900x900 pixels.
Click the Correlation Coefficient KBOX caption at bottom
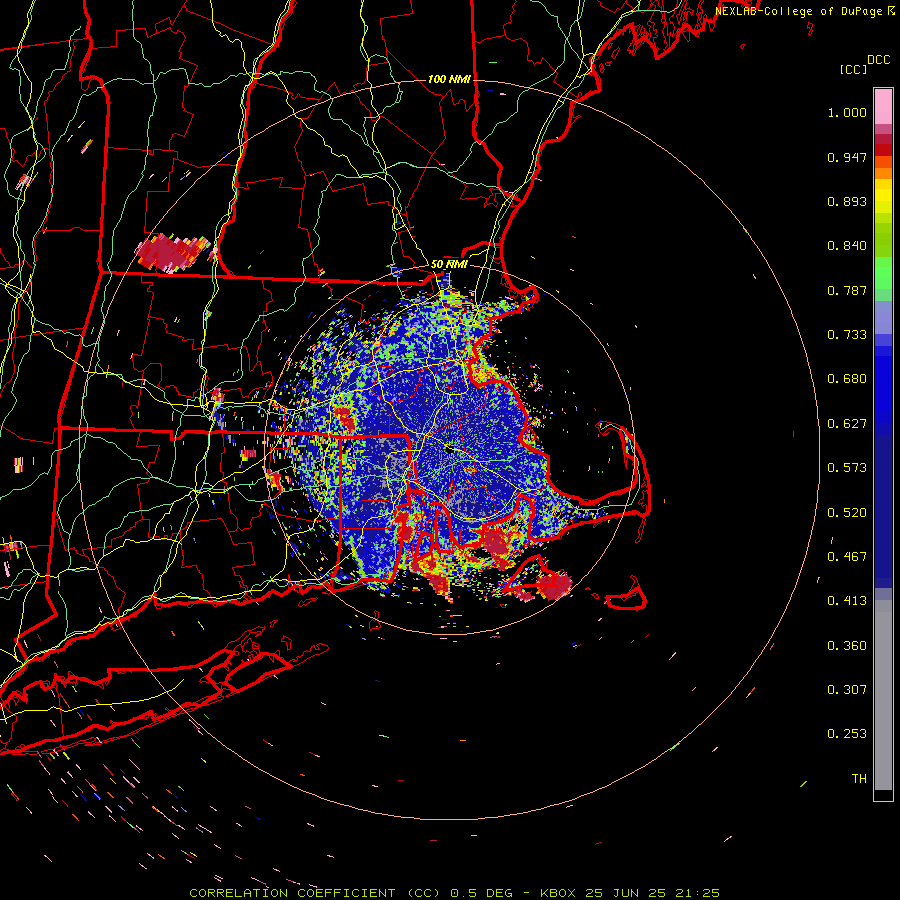click(x=454, y=893)
